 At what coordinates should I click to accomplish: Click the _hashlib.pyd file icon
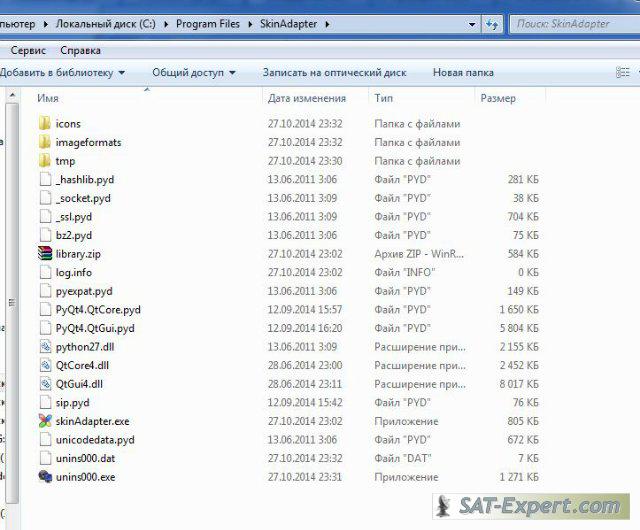click(x=45, y=179)
